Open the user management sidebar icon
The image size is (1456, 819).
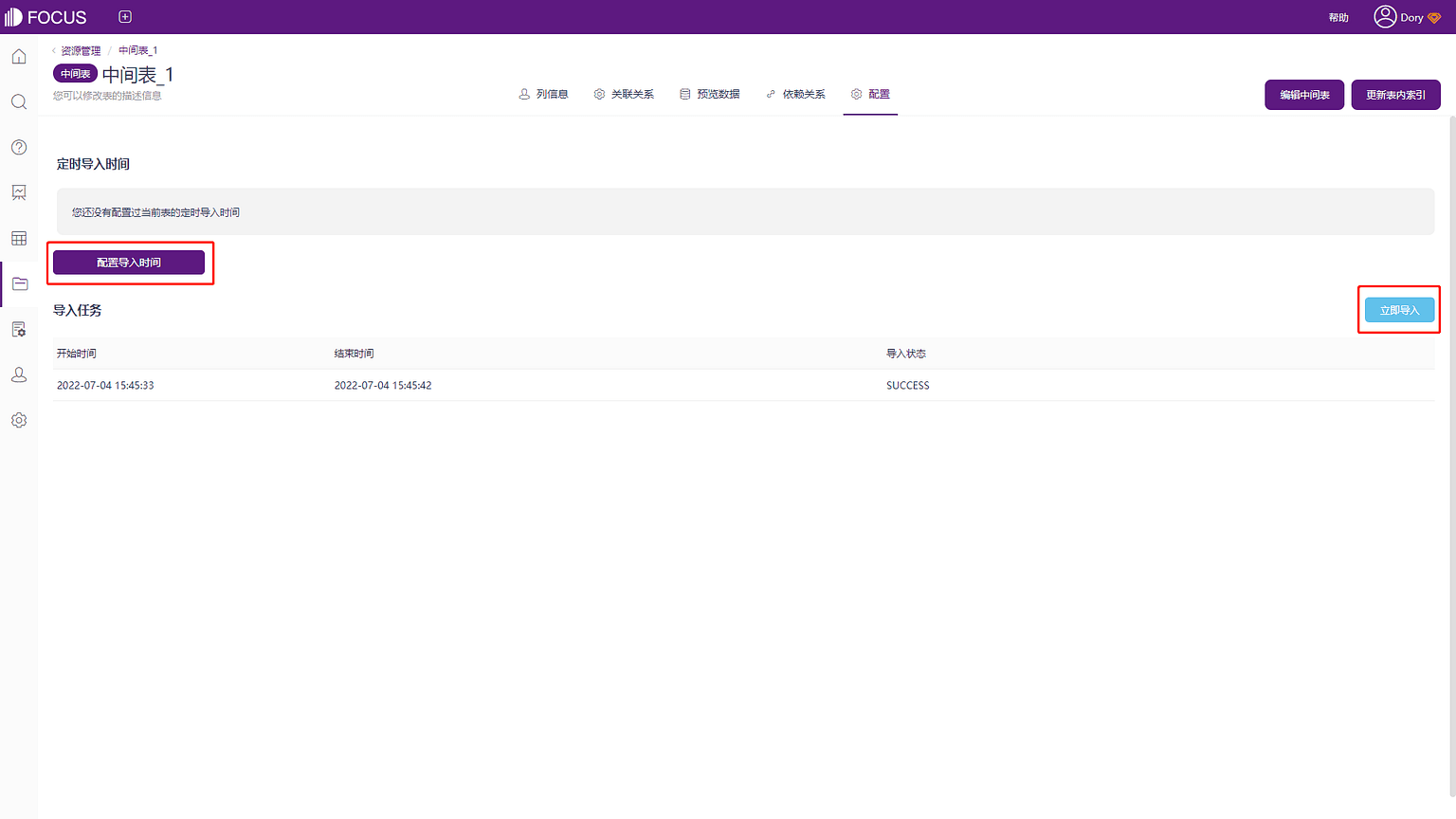(x=19, y=374)
